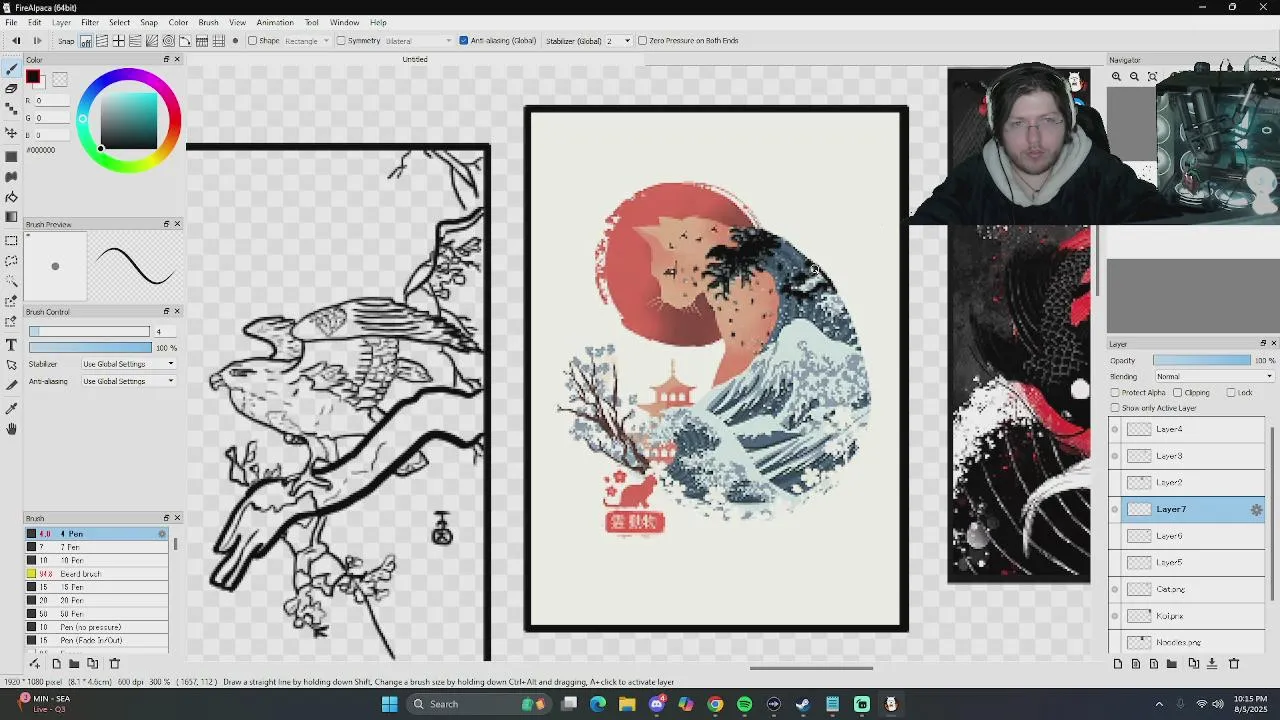This screenshot has height=720, width=1280.
Task: Select the Text tool
Action: [x=11, y=345]
